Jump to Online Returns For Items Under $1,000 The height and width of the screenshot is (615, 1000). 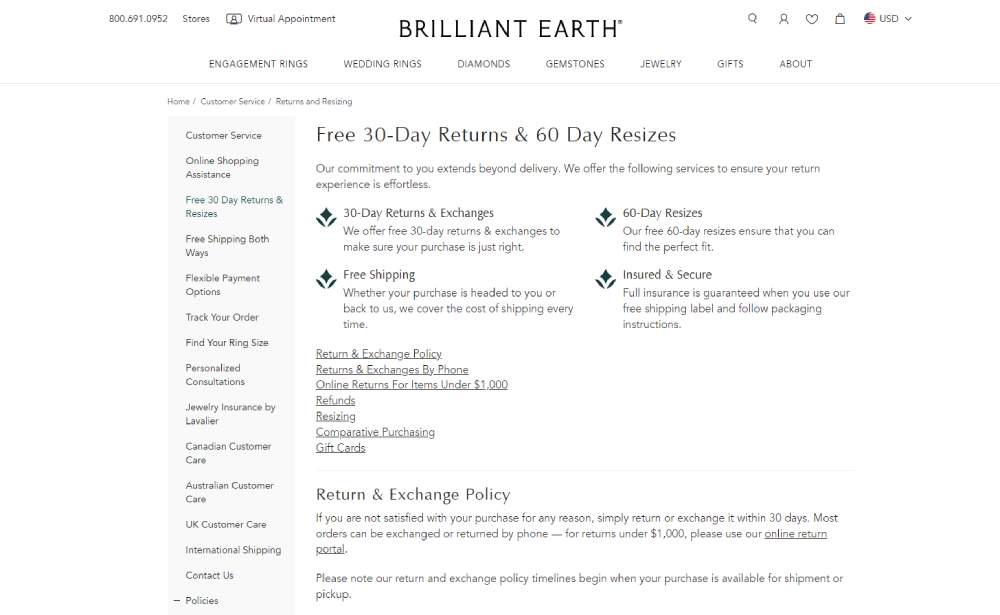point(412,385)
